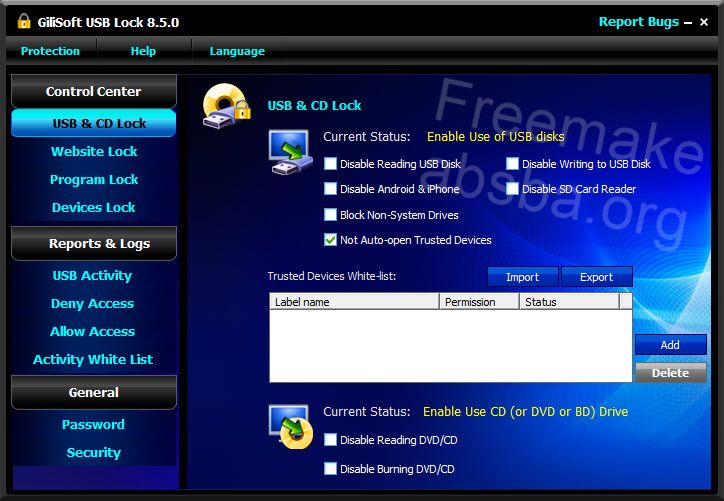Image resolution: width=724 pixels, height=501 pixels.
Task: Open Security settings
Action: tap(94, 453)
